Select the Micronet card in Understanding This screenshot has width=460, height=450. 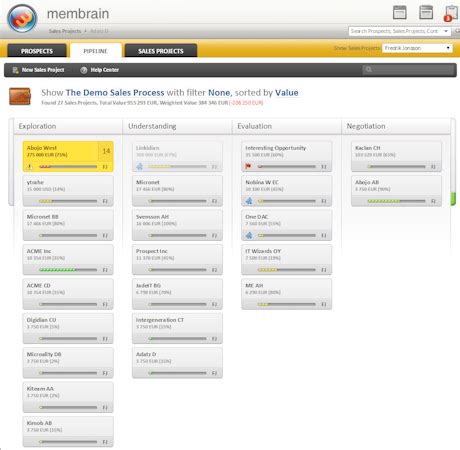[x=177, y=191]
